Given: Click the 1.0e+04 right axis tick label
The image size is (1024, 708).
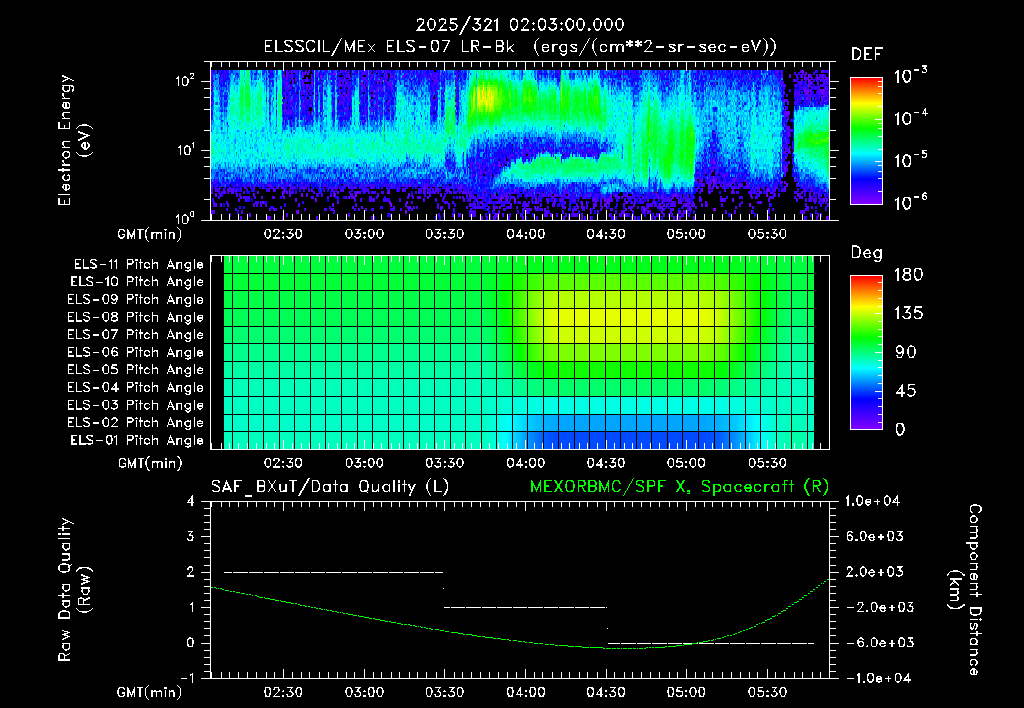Looking at the screenshot, I should pos(872,501).
